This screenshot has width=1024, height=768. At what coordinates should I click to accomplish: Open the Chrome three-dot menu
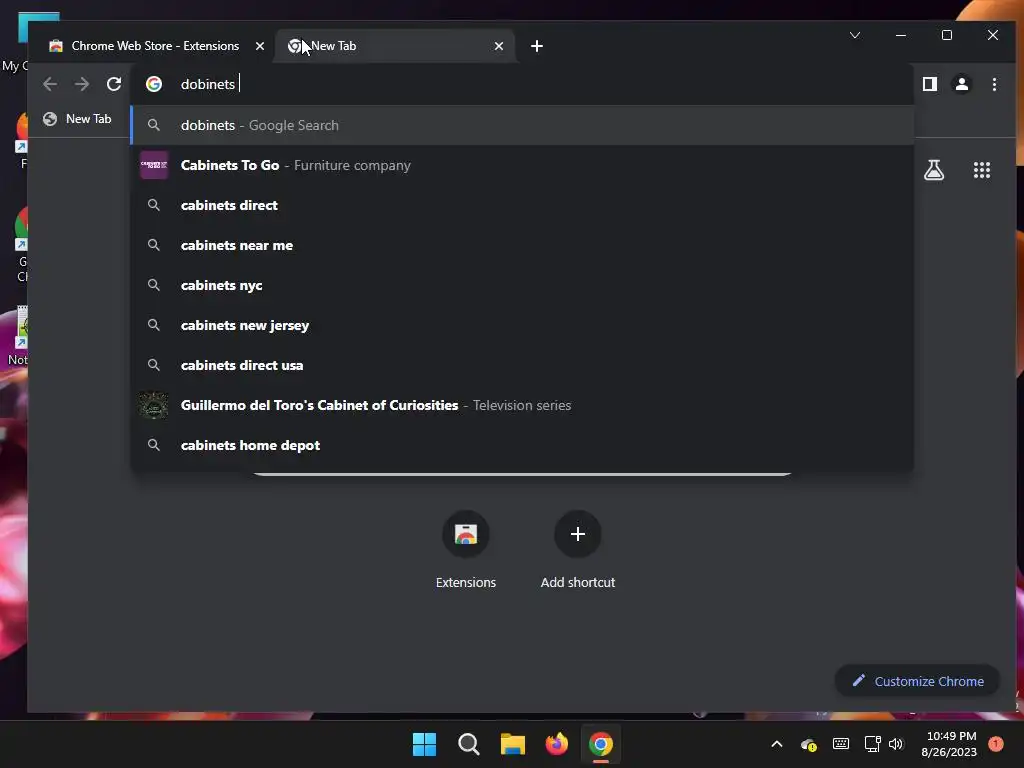click(x=994, y=84)
